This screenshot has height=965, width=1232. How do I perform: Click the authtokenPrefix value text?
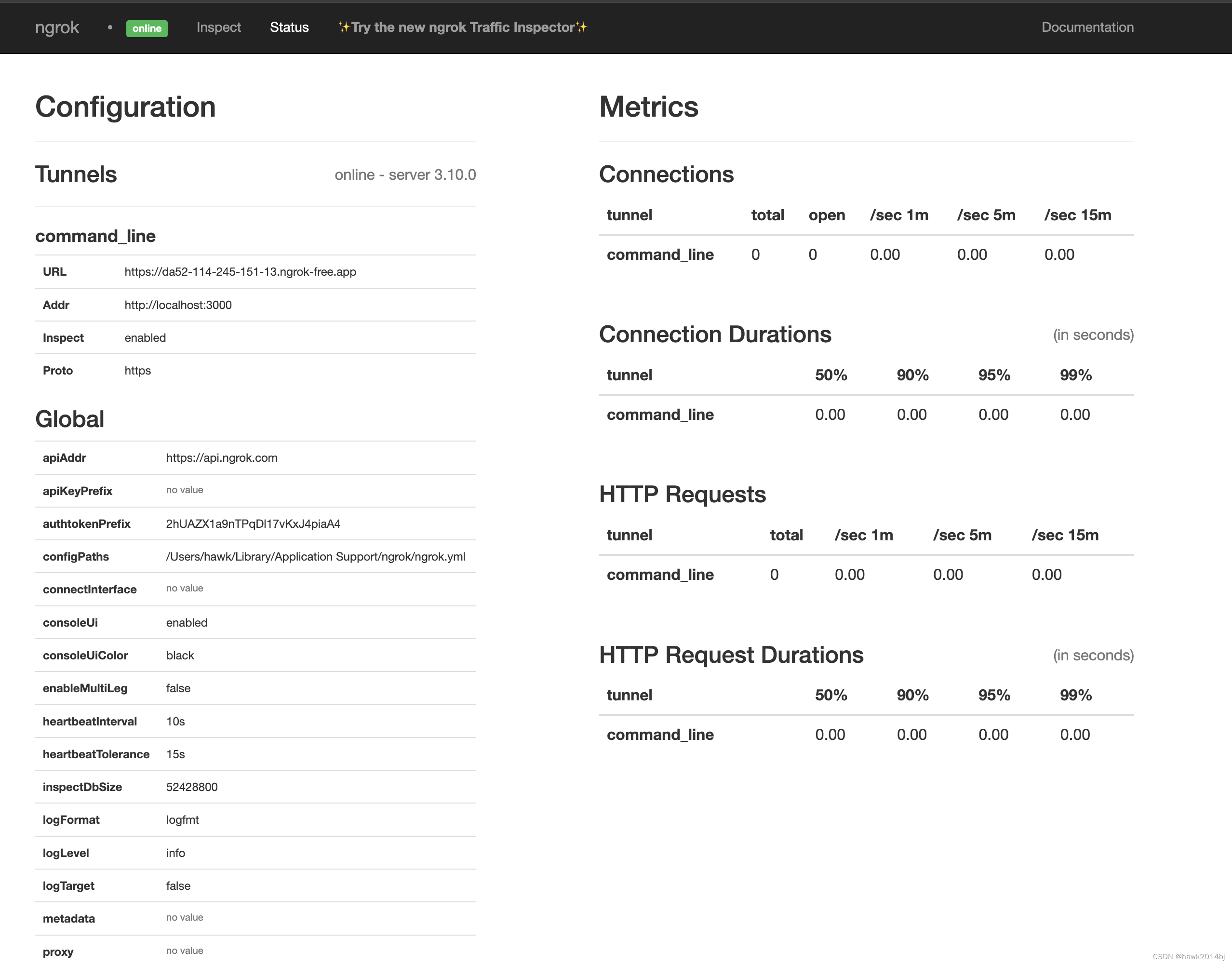pos(253,524)
